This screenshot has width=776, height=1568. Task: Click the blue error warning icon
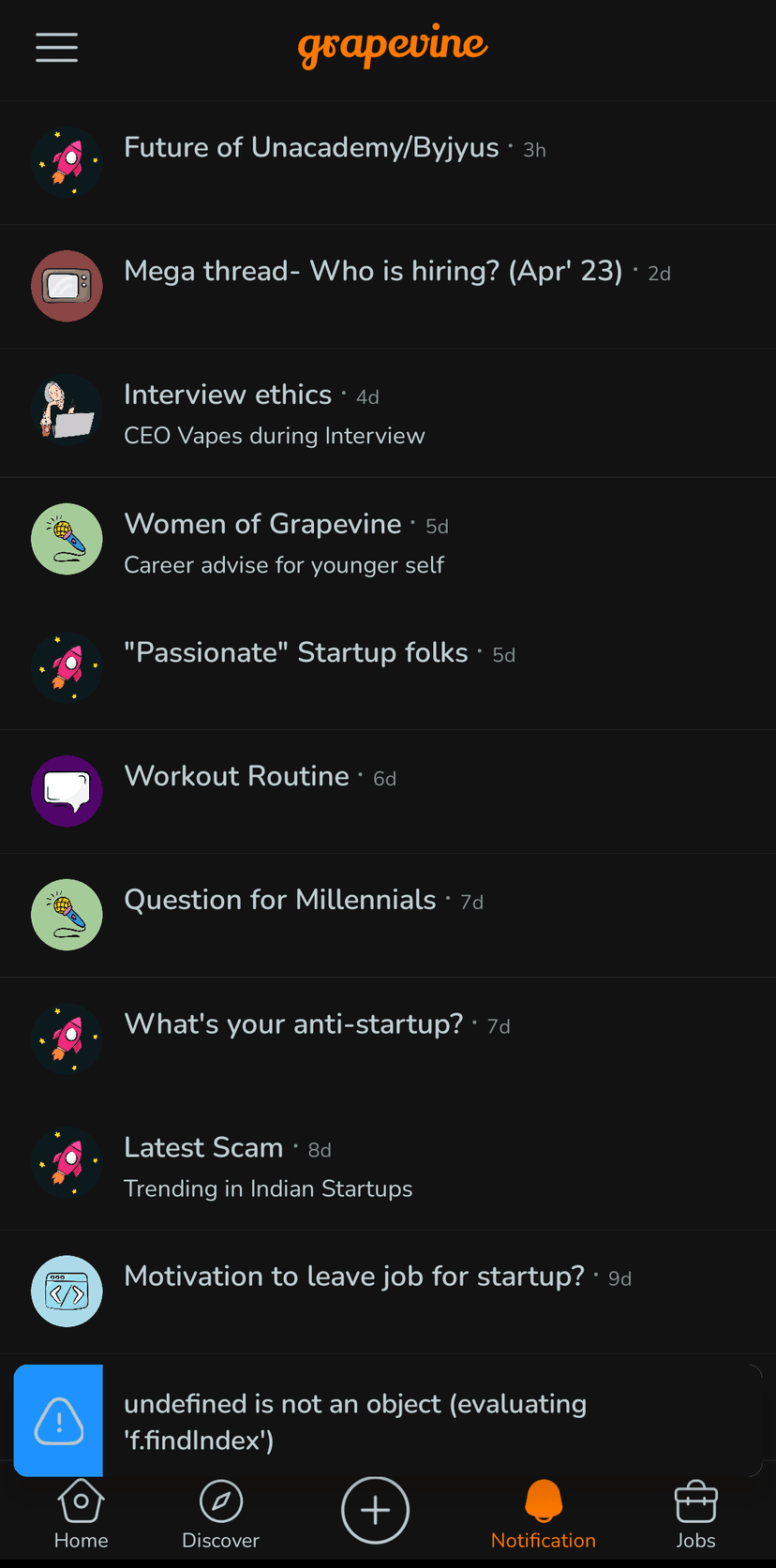[x=58, y=1421]
